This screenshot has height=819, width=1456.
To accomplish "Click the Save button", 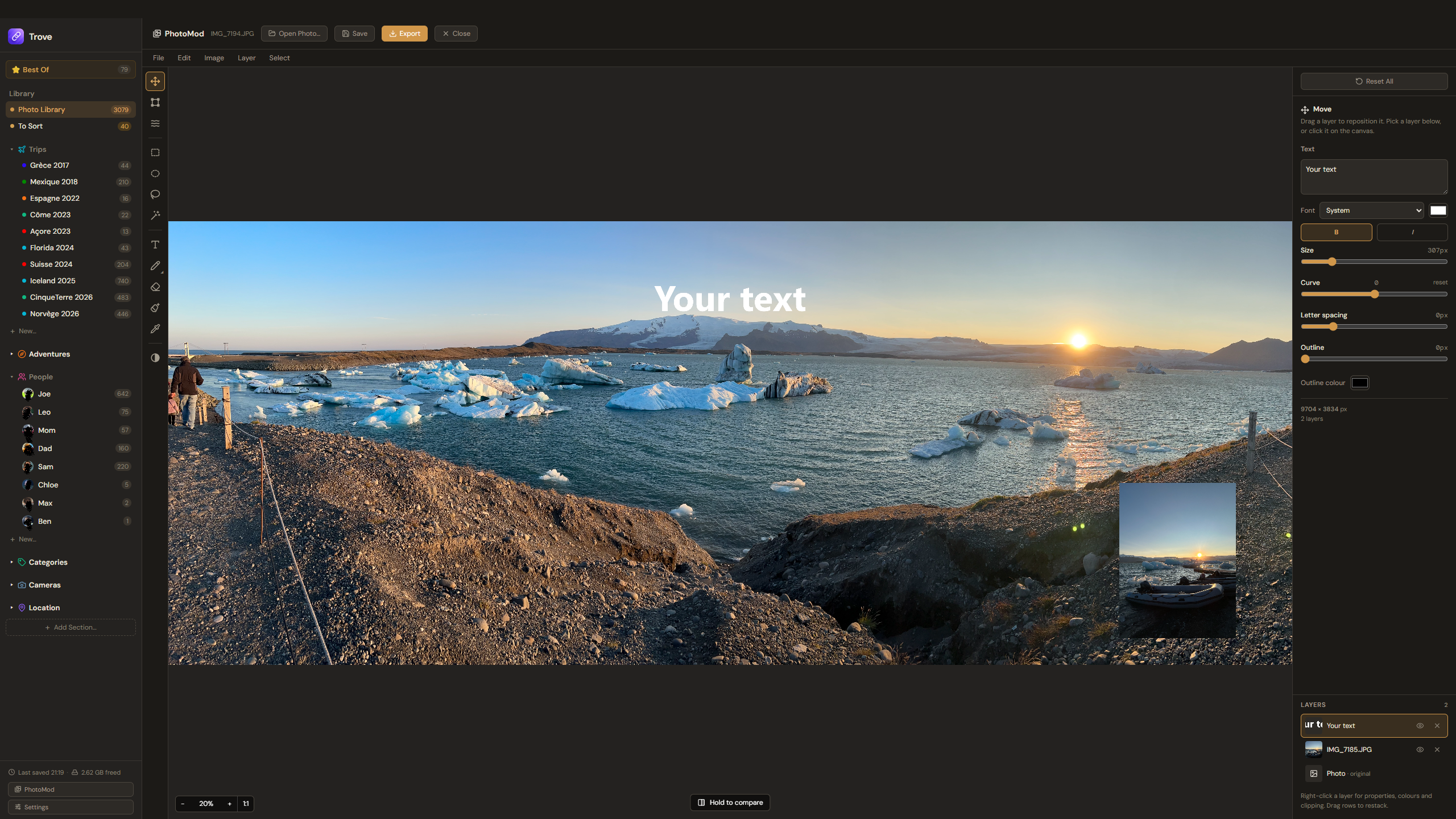I will point(354,34).
